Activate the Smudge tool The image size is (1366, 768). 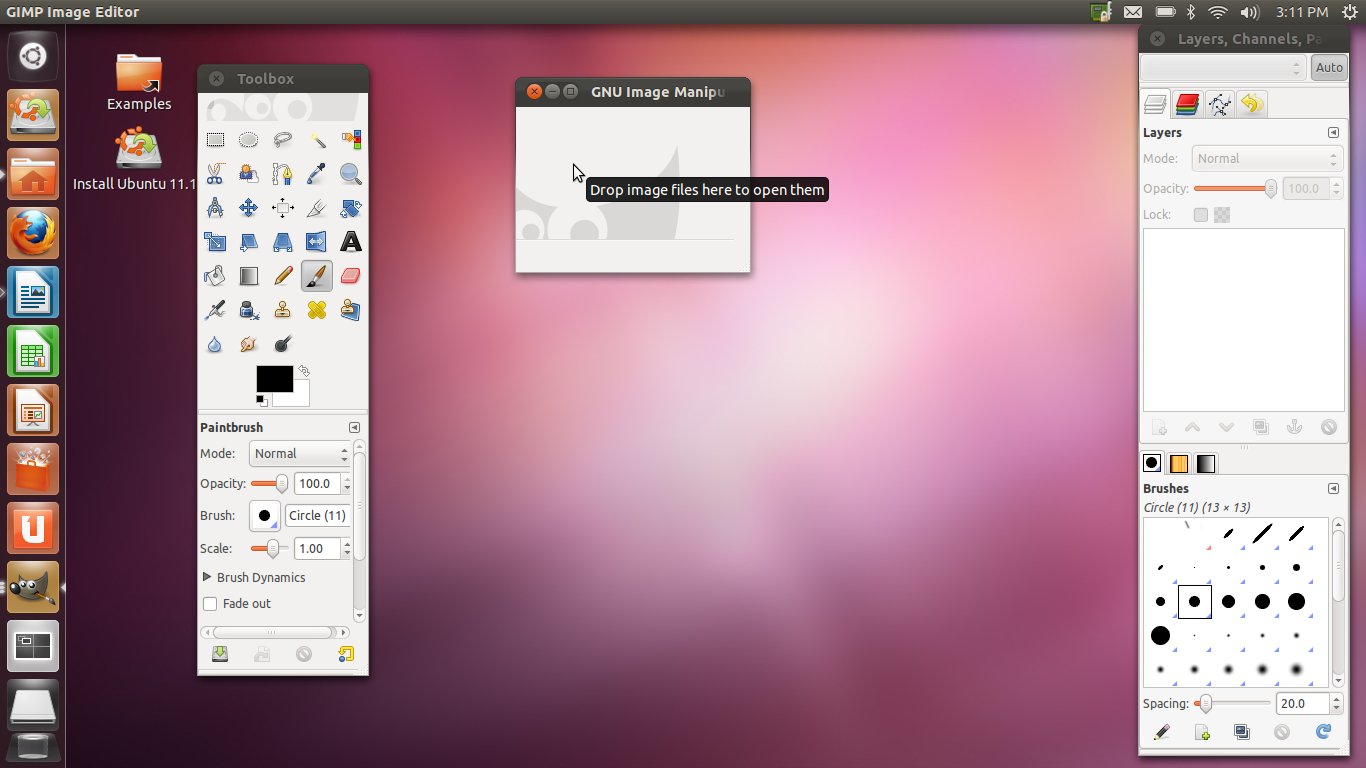249,344
